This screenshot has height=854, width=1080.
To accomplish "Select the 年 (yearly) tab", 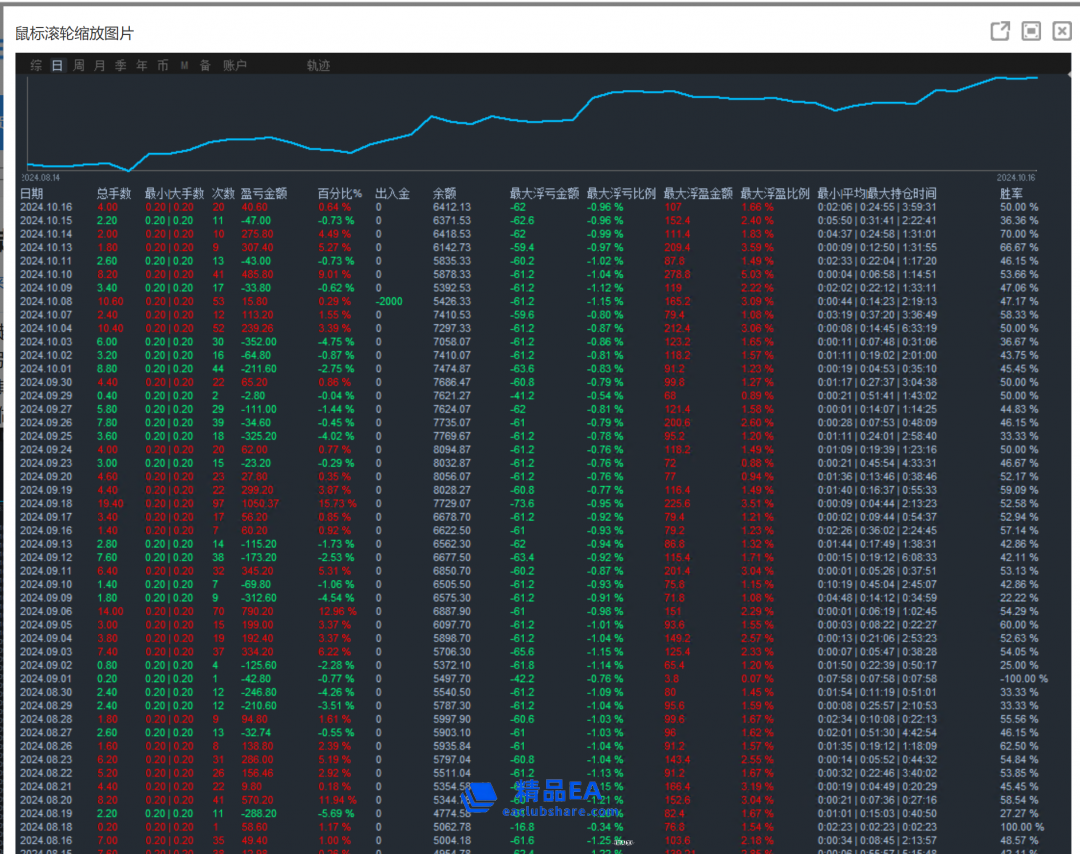I will click(141, 66).
